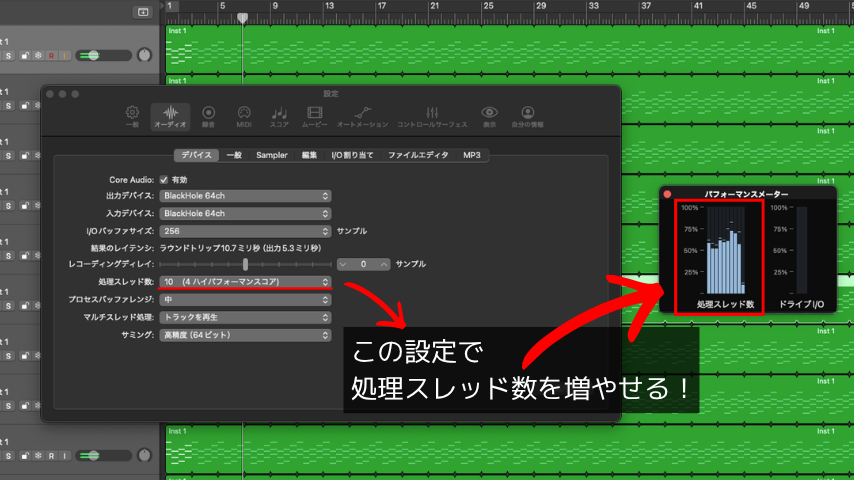Click the ファイルエディタ tab
The height and width of the screenshot is (480, 854).
[418, 155]
